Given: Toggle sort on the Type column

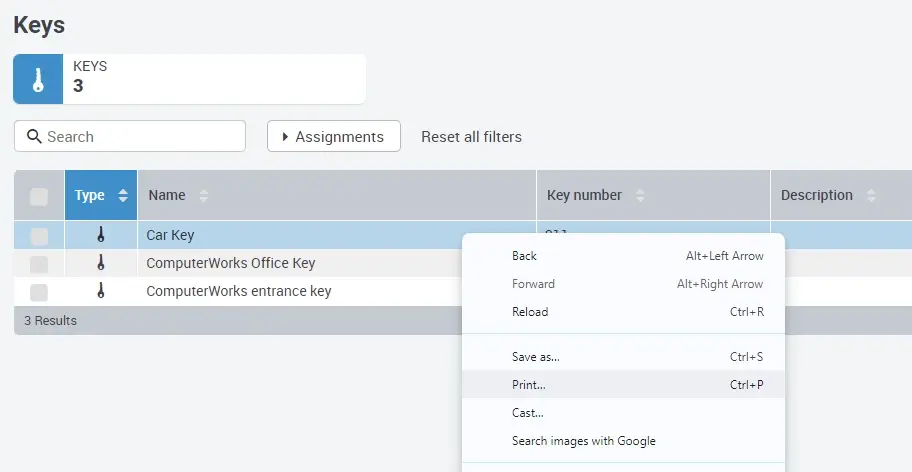Looking at the screenshot, I should coord(122,196).
